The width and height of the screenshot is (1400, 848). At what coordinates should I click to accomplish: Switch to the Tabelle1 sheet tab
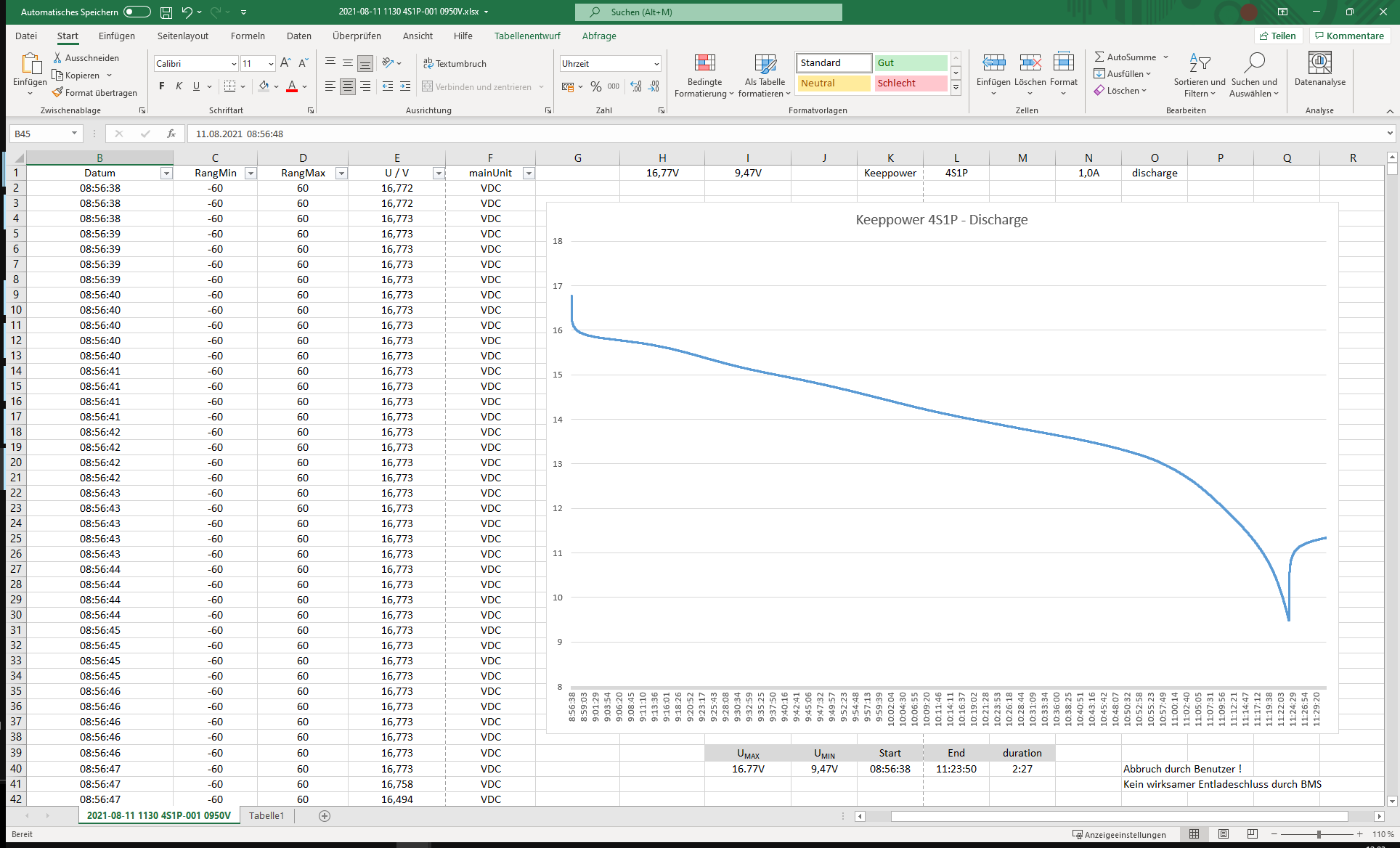(266, 815)
